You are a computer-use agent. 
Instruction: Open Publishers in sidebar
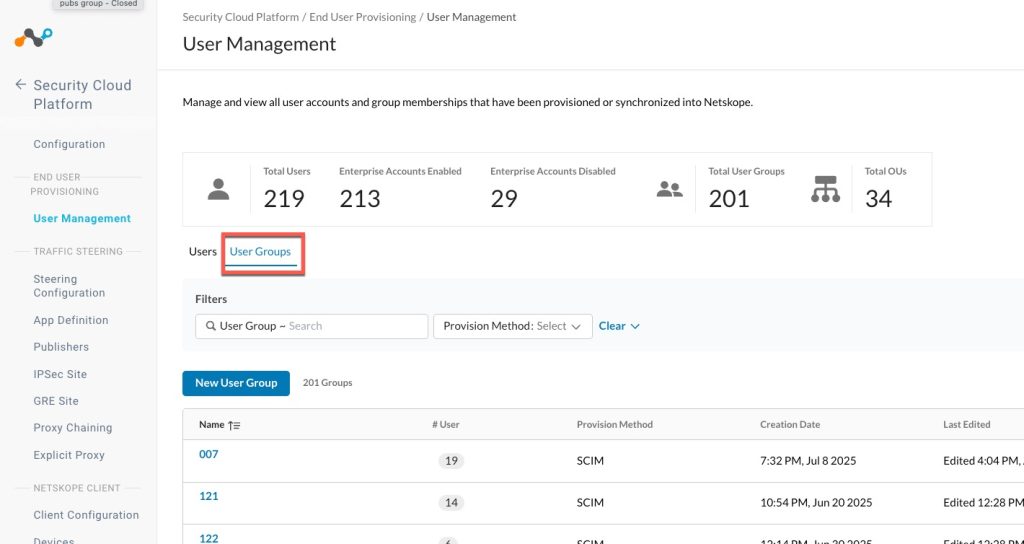point(61,347)
